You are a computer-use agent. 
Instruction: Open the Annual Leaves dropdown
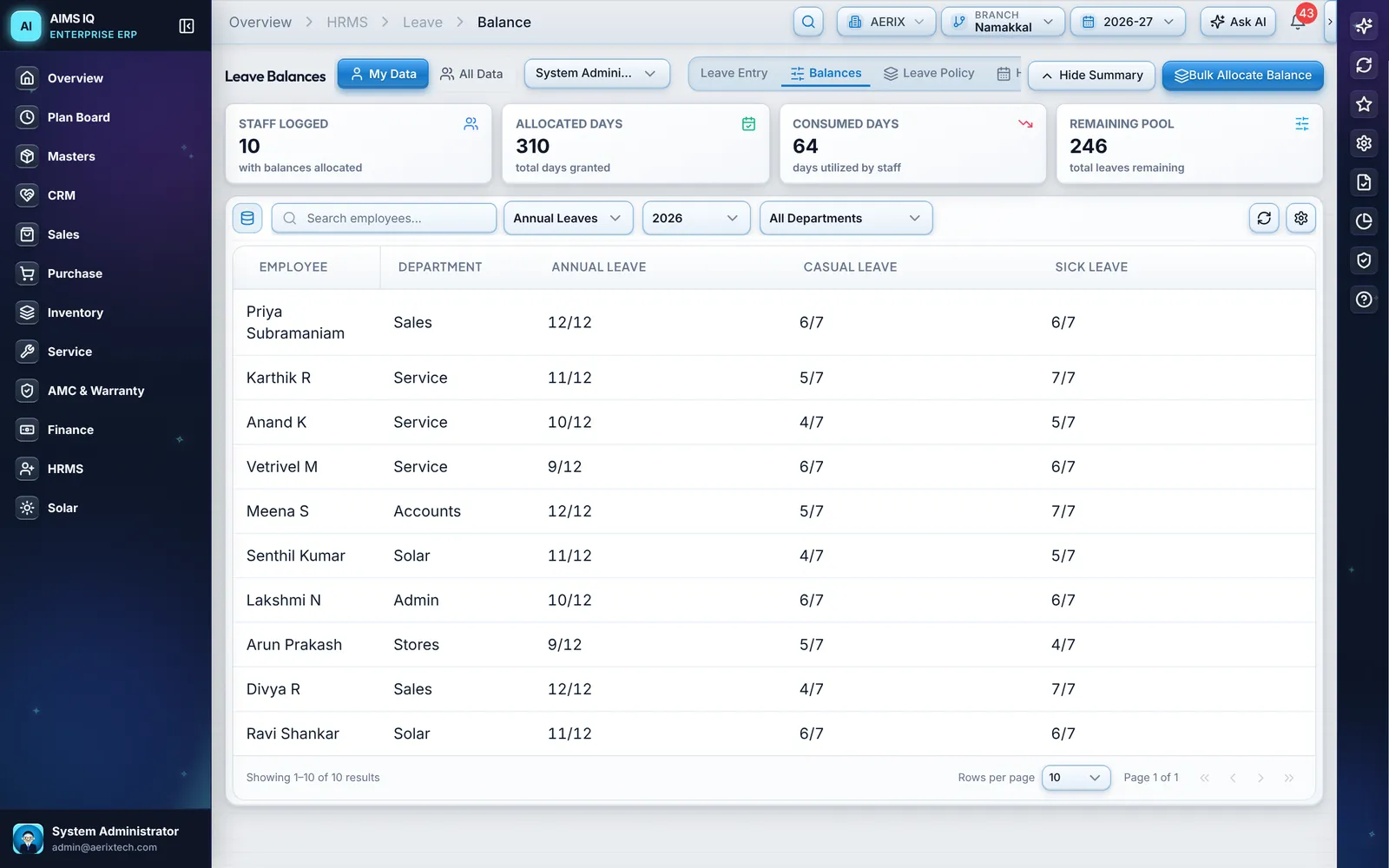tap(568, 218)
